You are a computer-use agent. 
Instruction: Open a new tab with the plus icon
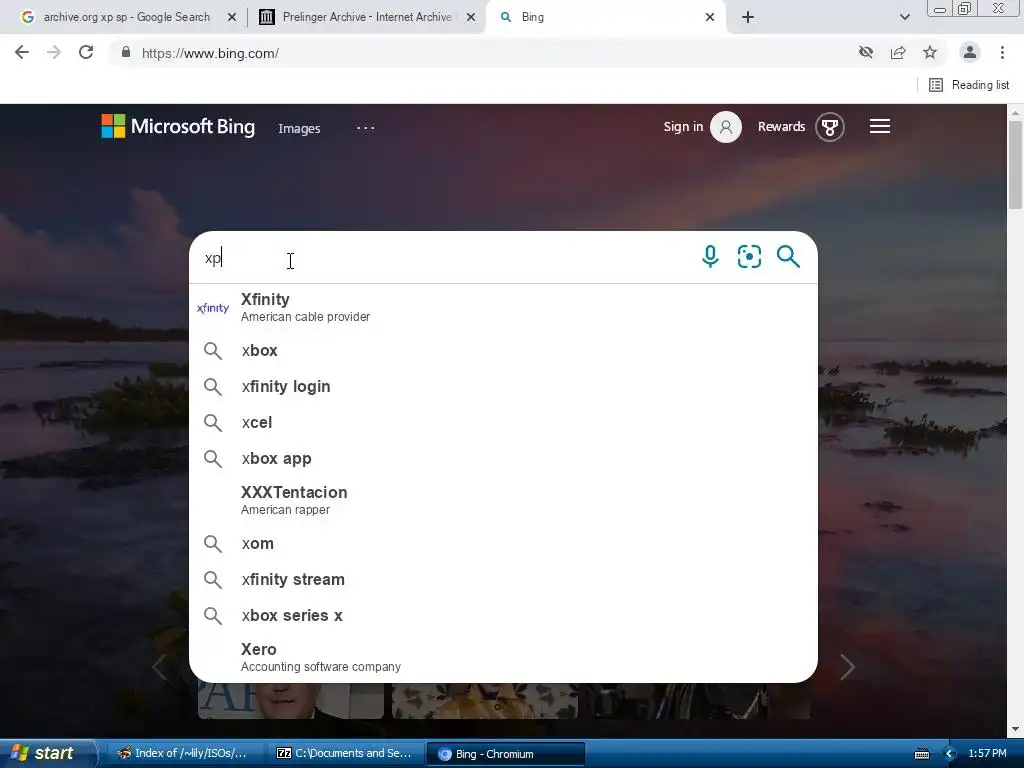tap(748, 17)
